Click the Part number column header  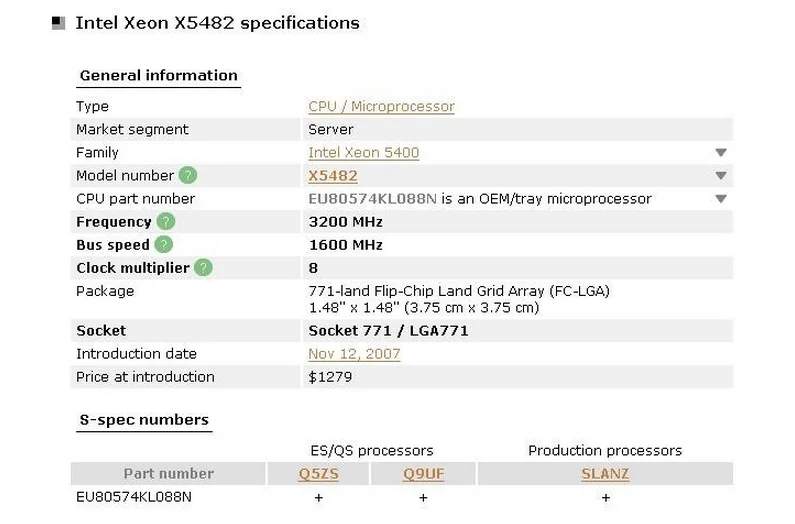[168, 474]
